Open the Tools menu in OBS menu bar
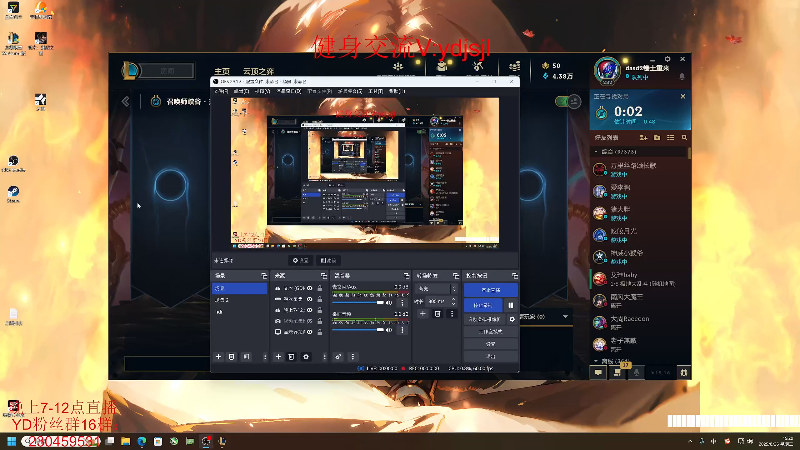Image resolution: width=800 pixels, height=450 pixels. pyautogui.click(x=376, y=91)
